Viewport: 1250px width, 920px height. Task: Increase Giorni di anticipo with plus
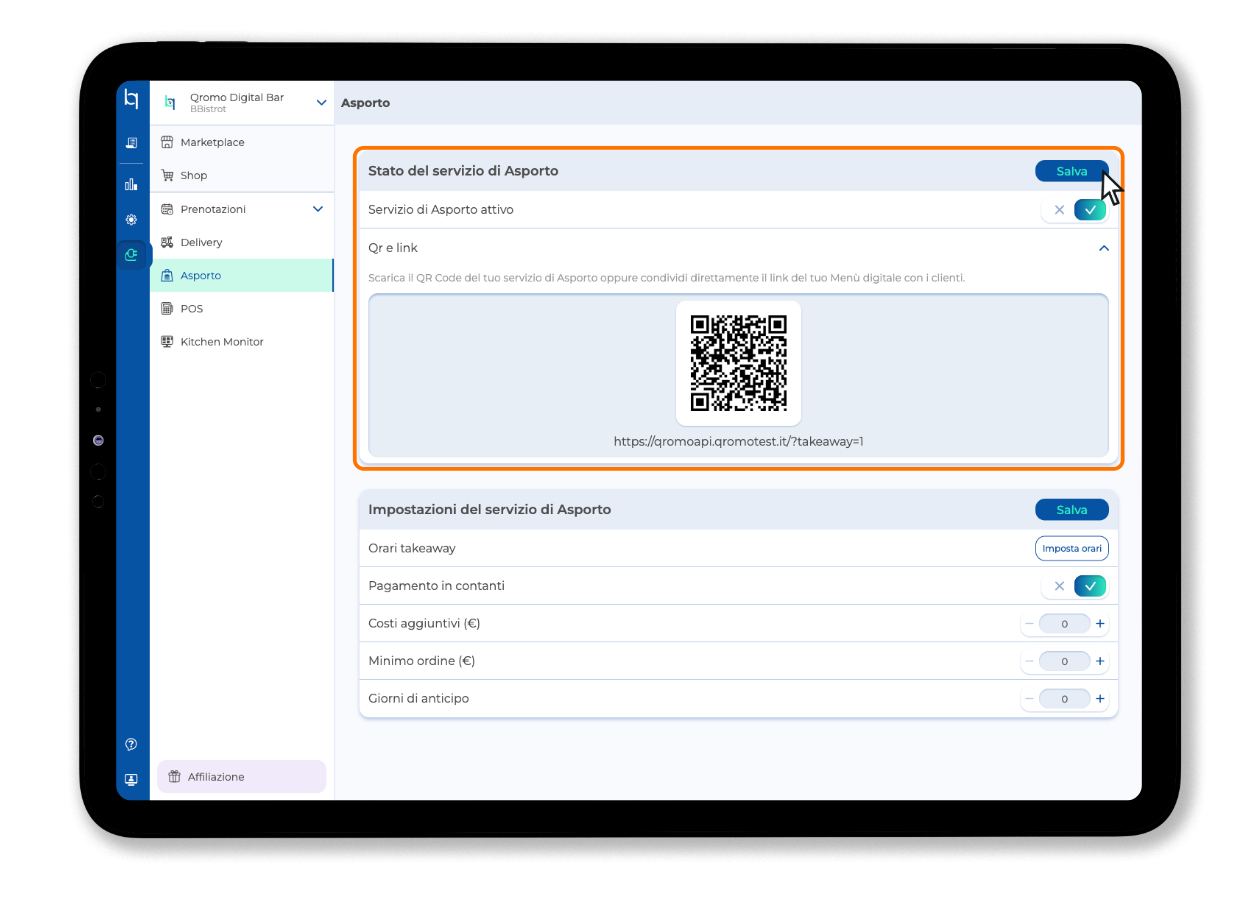coord(1100,699)
